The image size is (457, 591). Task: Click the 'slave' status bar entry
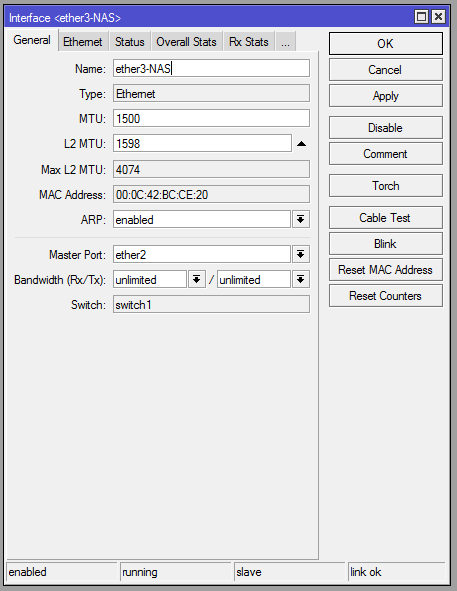tap(290, 572)
